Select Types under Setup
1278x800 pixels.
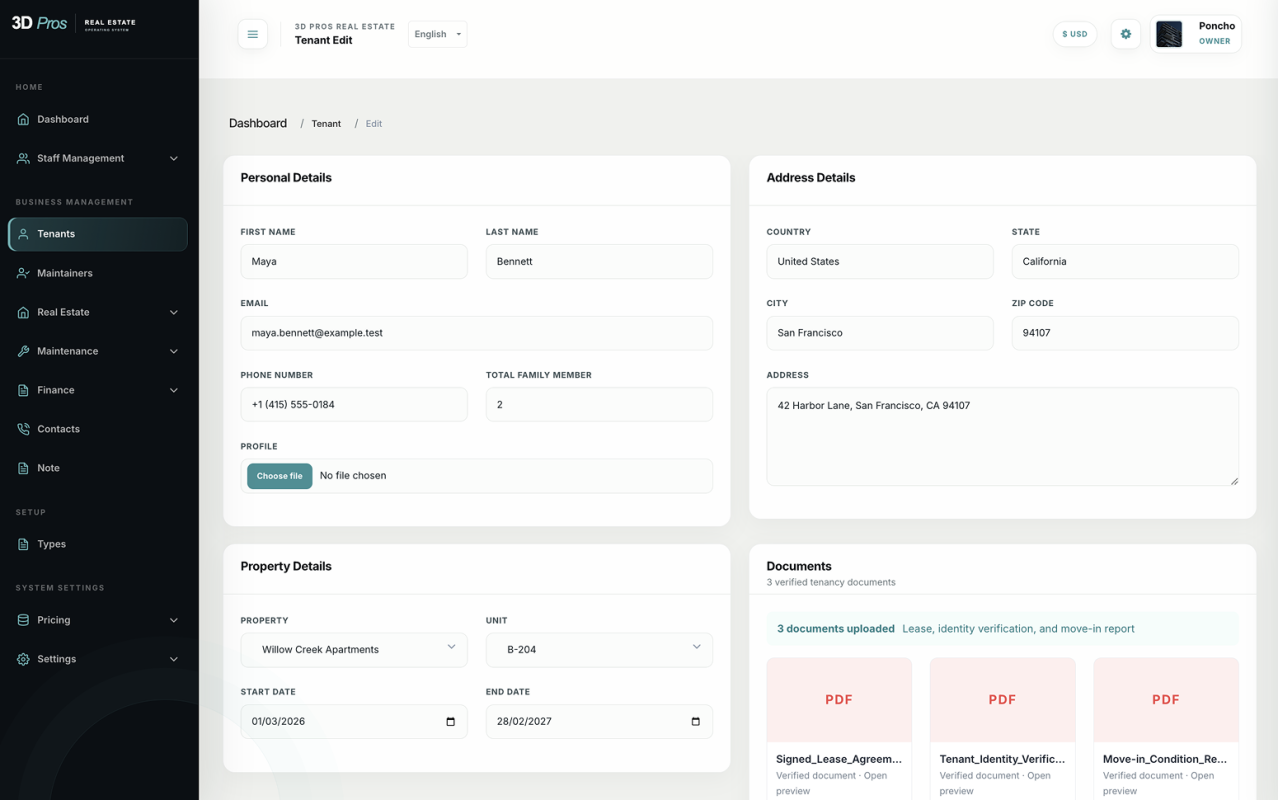click(x=98, y=544)
